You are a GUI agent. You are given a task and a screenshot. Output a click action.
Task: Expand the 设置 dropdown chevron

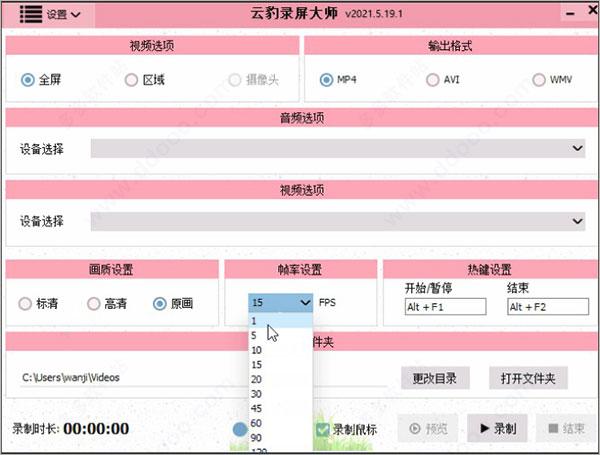click(76, 15)
